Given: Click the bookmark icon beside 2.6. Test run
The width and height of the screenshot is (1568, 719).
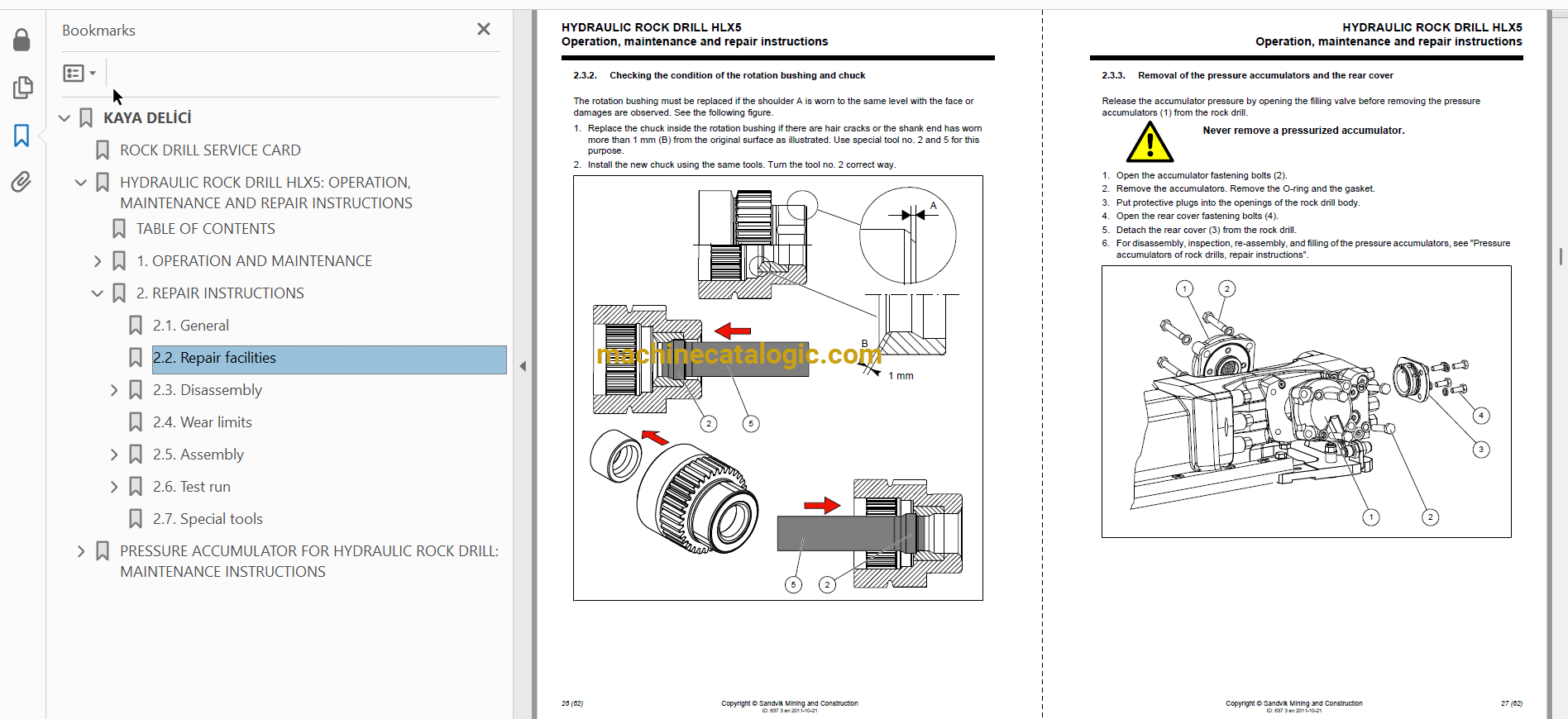Looking at the screenshot, I should click(136, 487).
